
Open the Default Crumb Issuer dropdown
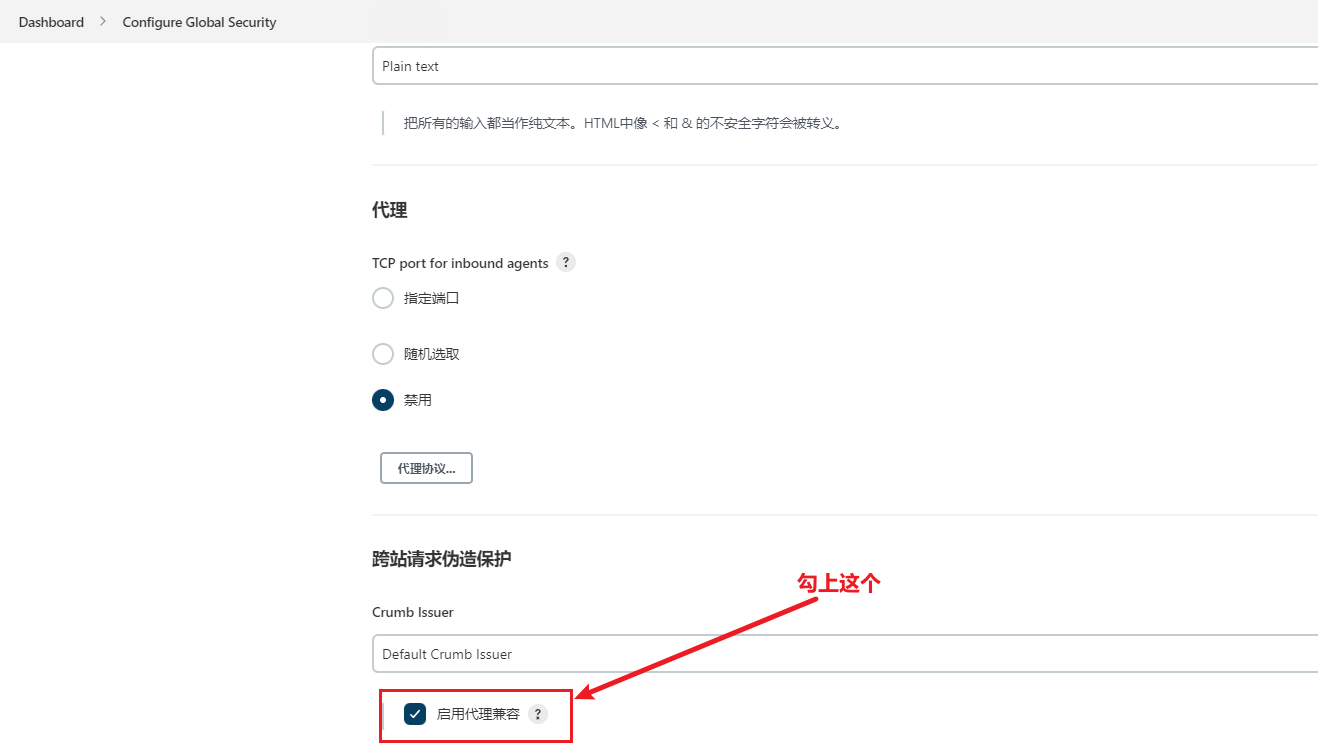coord(845,654)
